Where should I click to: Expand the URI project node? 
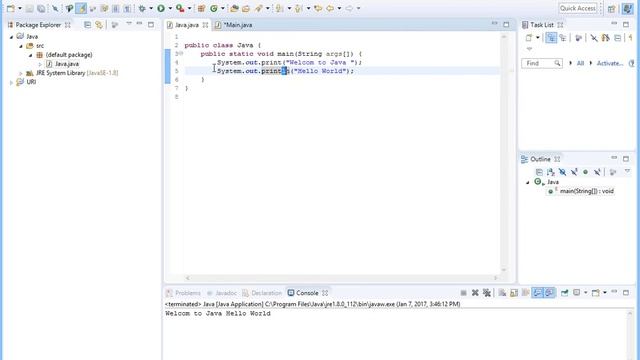point(11,82)
